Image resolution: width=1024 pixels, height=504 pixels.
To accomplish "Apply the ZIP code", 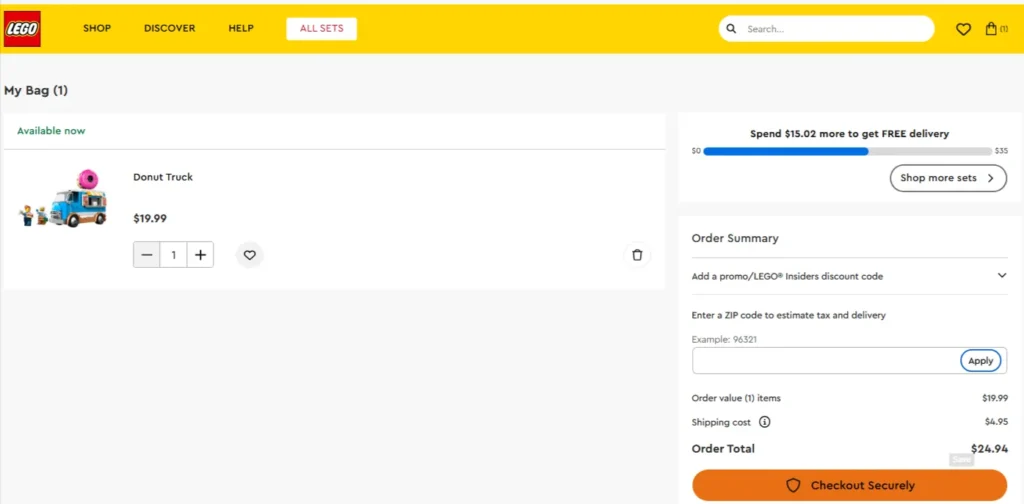I will pos(980,360).
